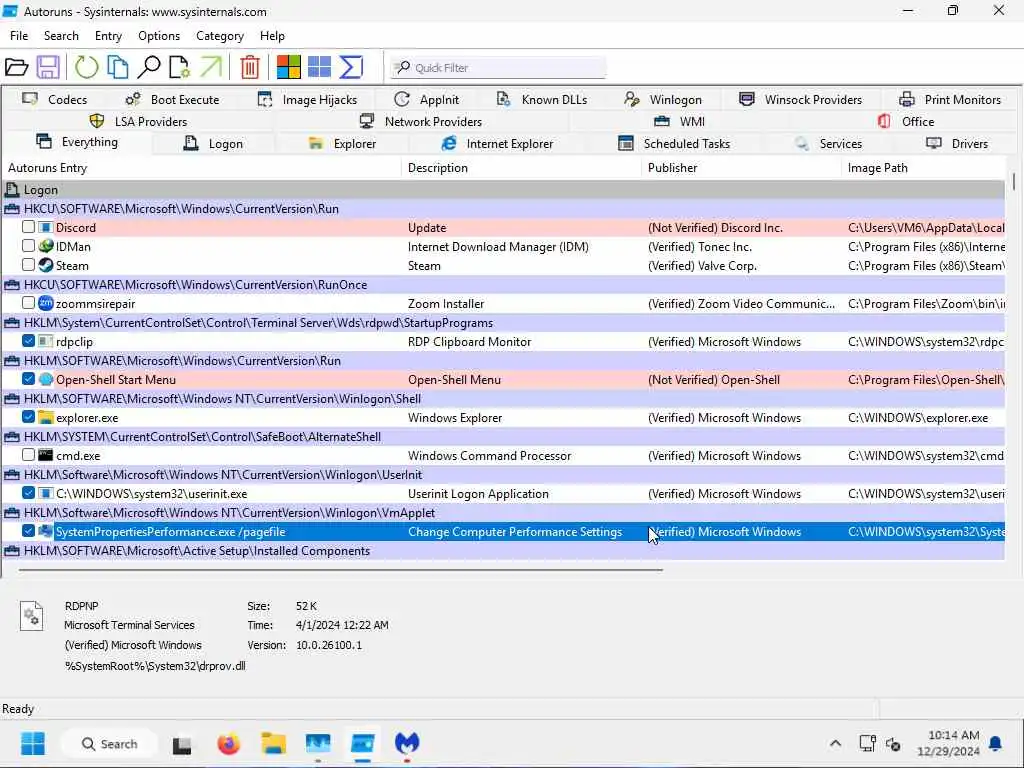
Task: Click the cmd.exe entry icon
Action: coord(46,455)
